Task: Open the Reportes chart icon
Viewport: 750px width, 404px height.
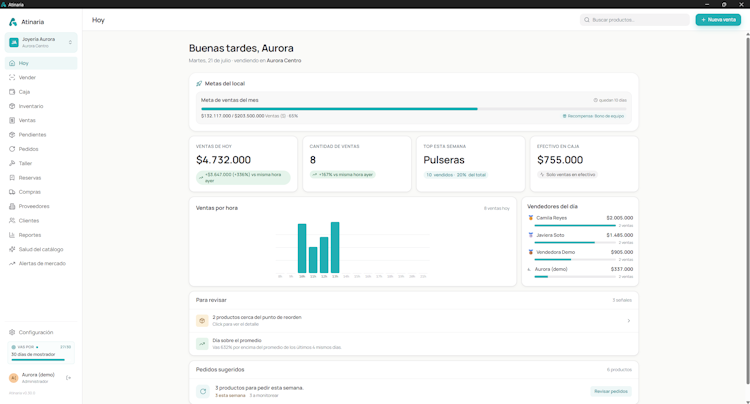Action: 12,235
